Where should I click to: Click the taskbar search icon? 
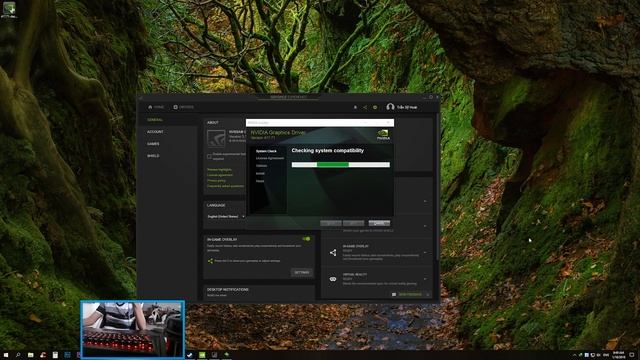(18, 355)
